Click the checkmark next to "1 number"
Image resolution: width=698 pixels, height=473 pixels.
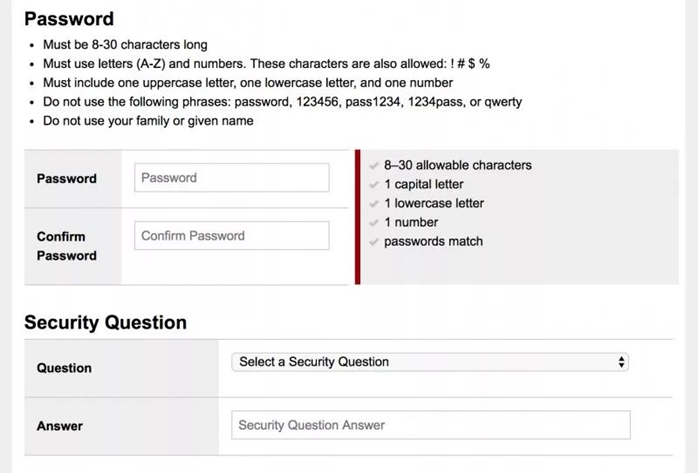tap(373, 223)
